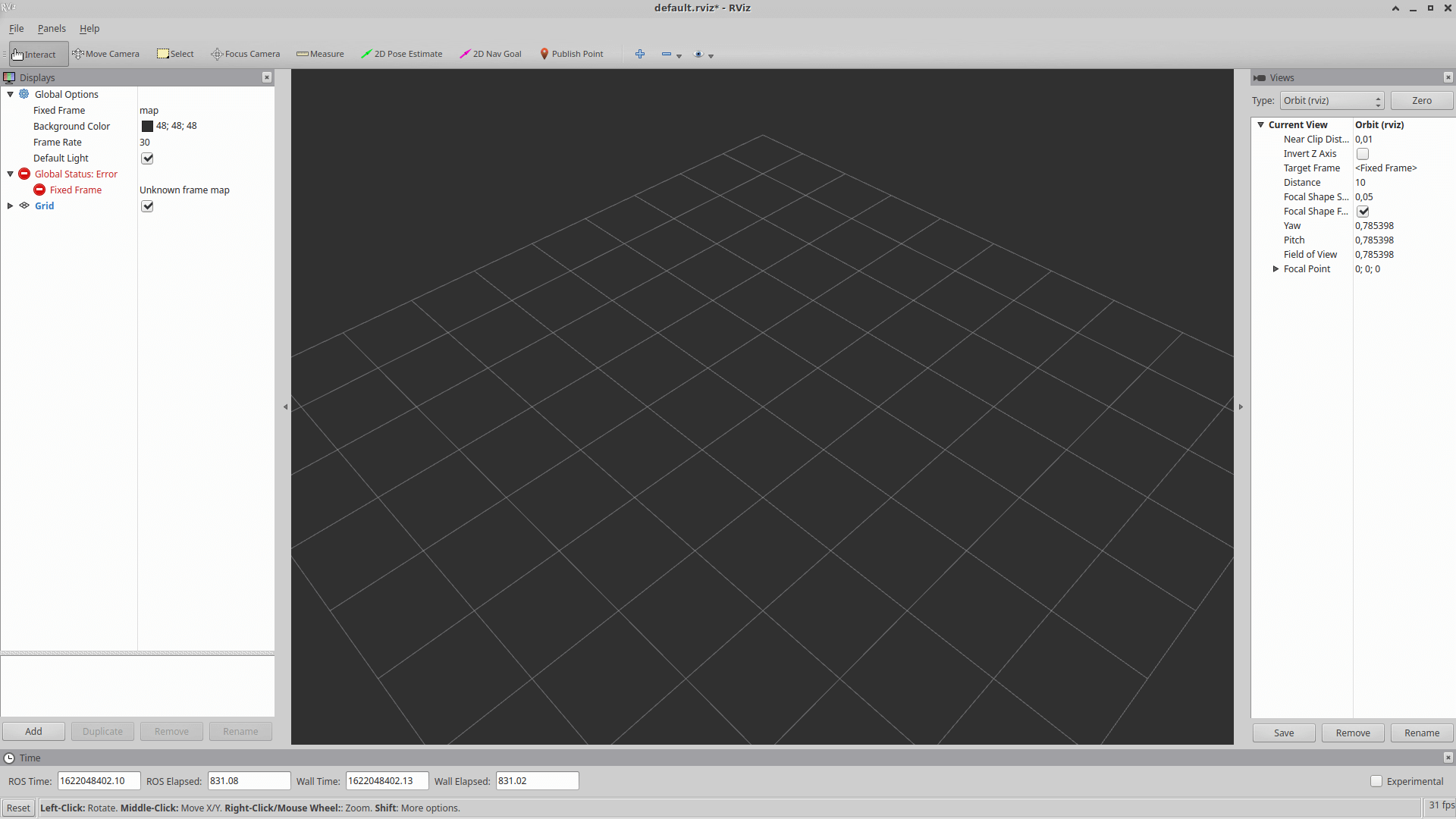Select the Focus Camera tool
The image size is (1456, 819).
pyautogui.click(x=244, y=53)
